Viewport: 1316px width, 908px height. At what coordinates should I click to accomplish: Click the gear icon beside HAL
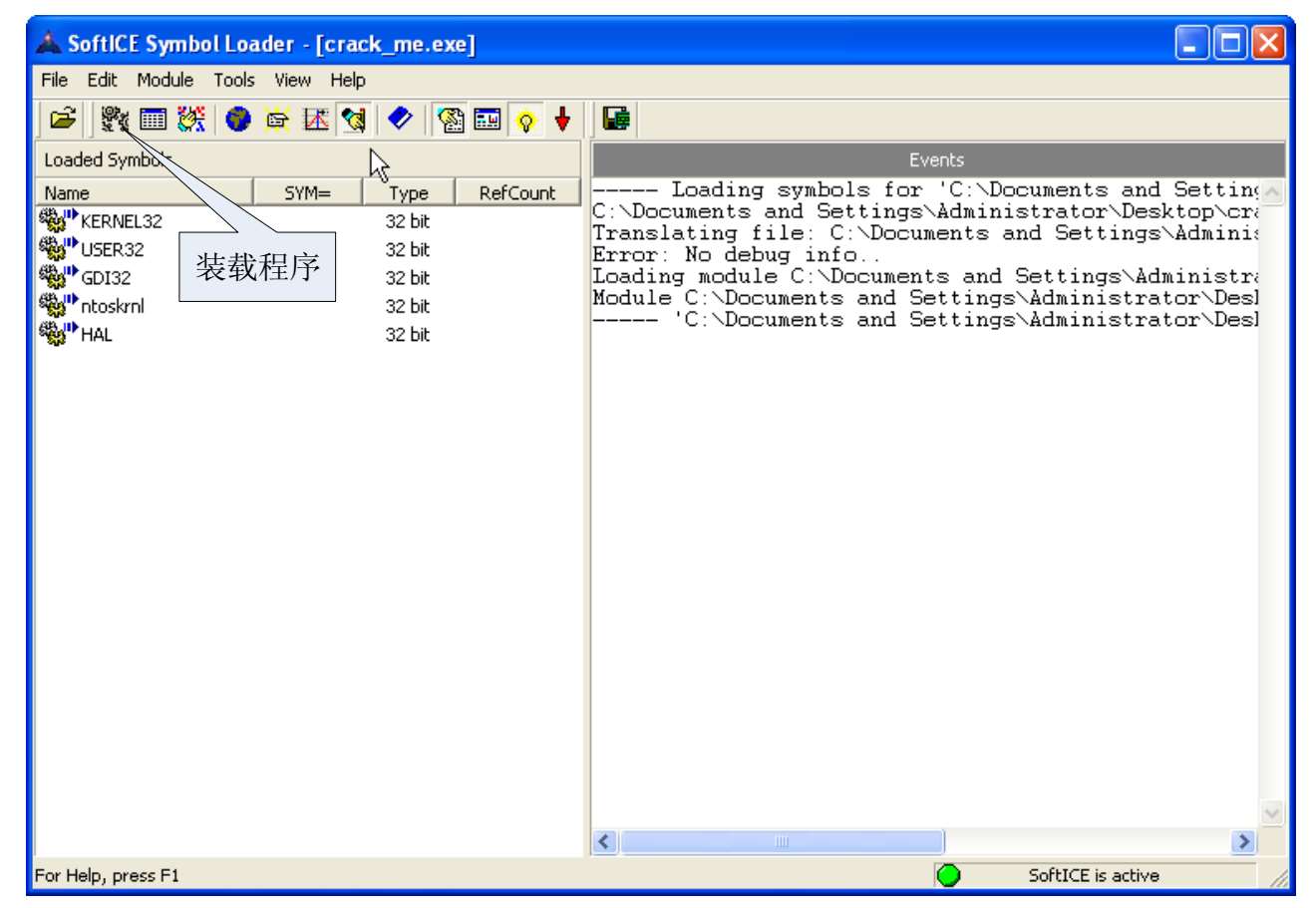pos(57,333)
